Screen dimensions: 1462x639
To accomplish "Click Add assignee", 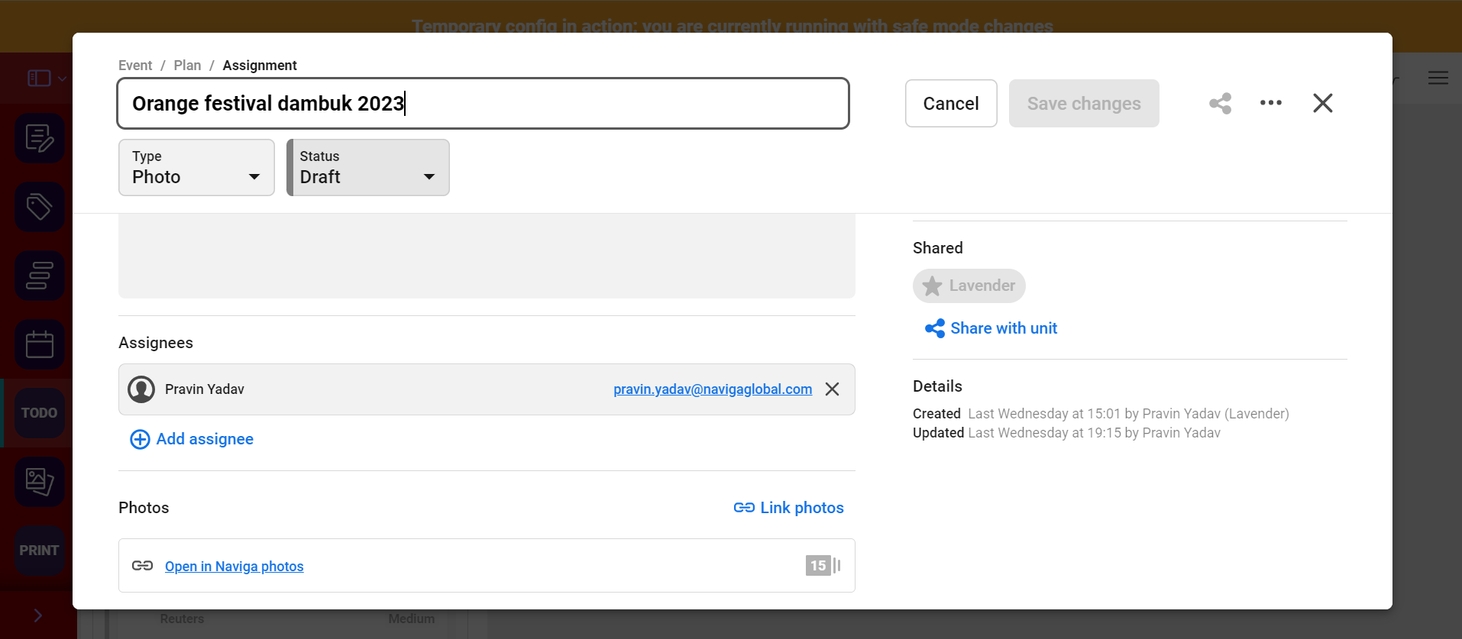I will point(192,439).
